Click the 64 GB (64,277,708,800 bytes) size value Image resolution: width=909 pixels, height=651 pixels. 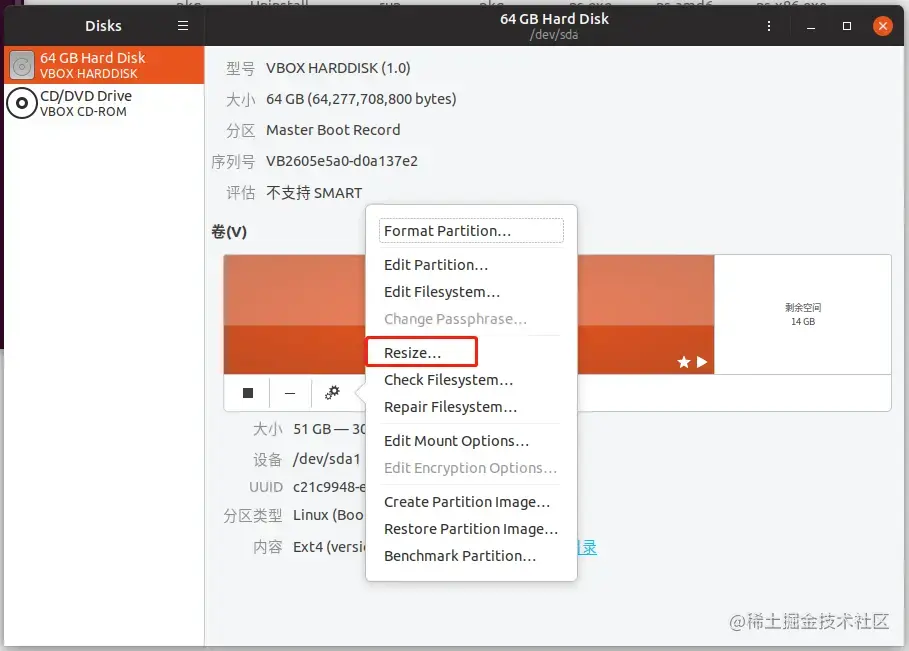(x=361, y=99)
